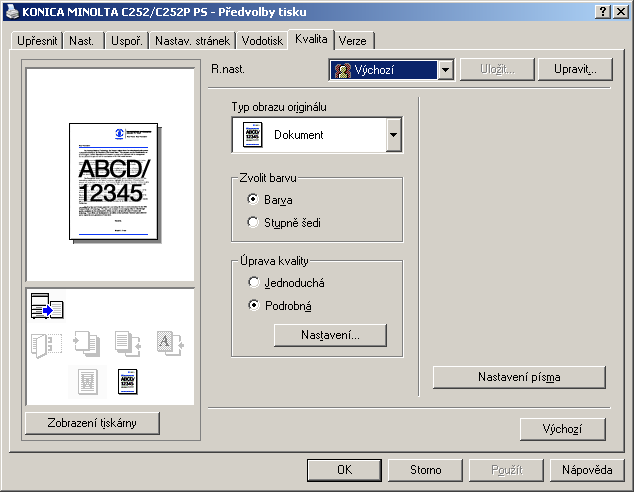Screen dimensions: 634x492
Task: Click the greyed page insert icon
Action: point(87,344)
